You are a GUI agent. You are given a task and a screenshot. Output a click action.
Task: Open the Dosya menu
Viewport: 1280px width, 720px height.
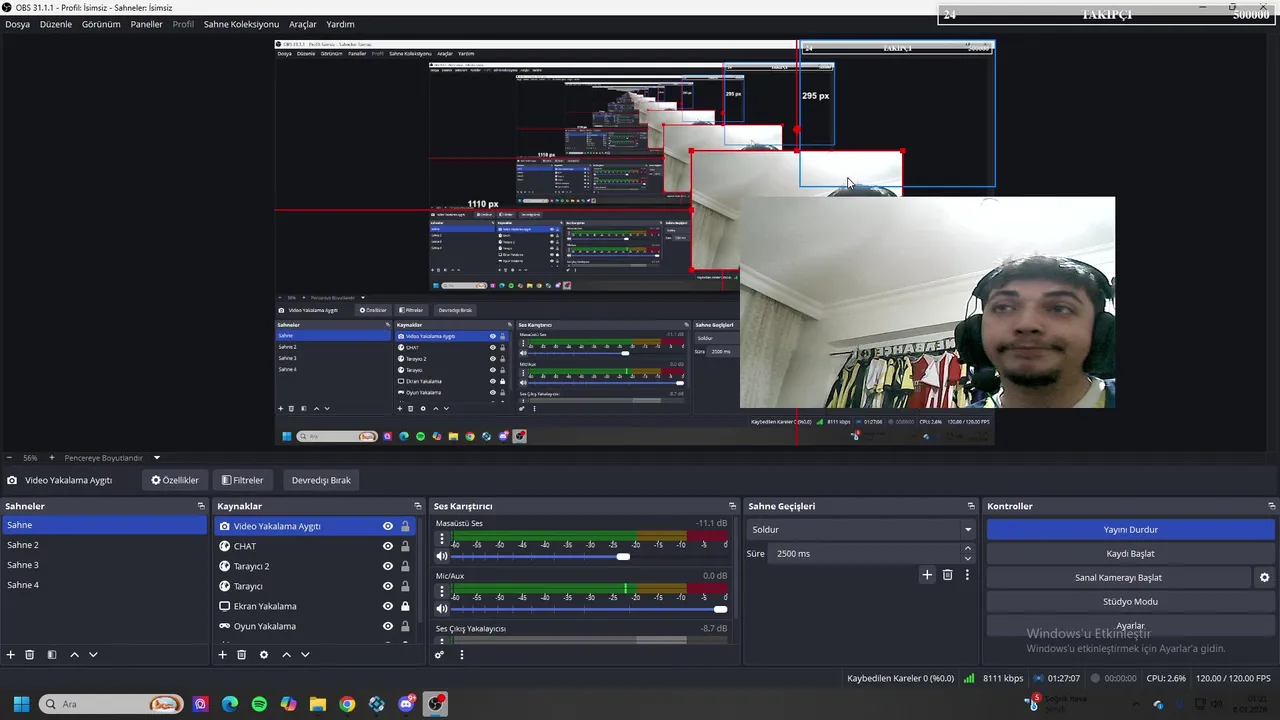coord(17,24)
